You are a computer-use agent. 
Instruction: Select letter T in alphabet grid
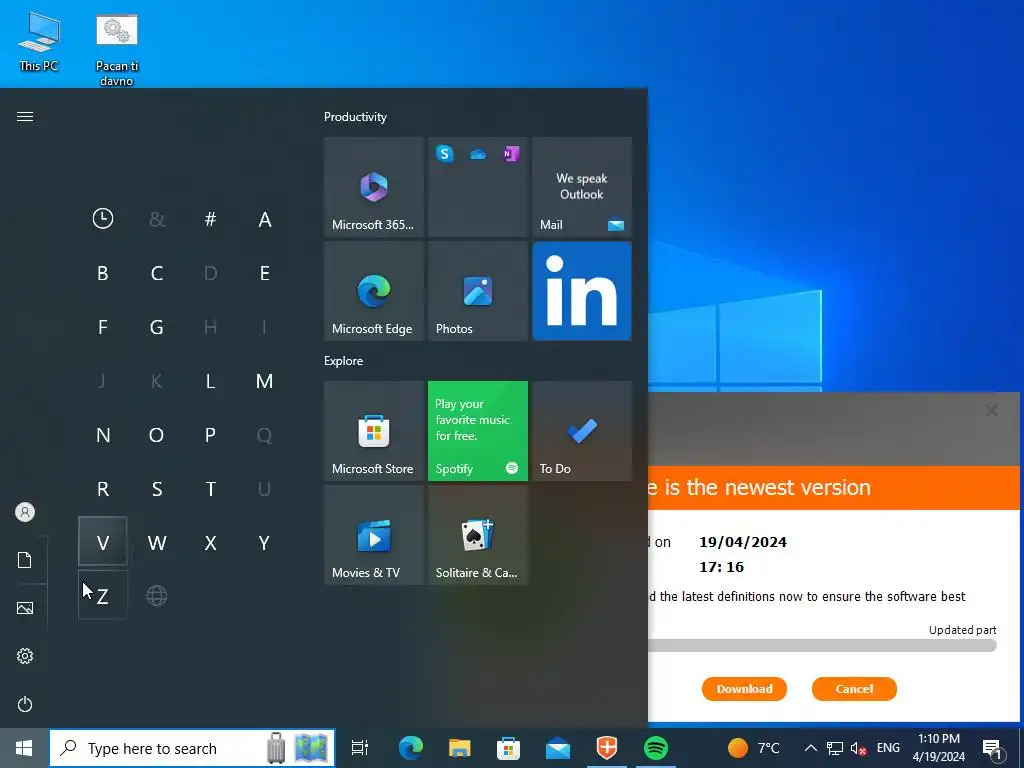click(x=210, y=488)
